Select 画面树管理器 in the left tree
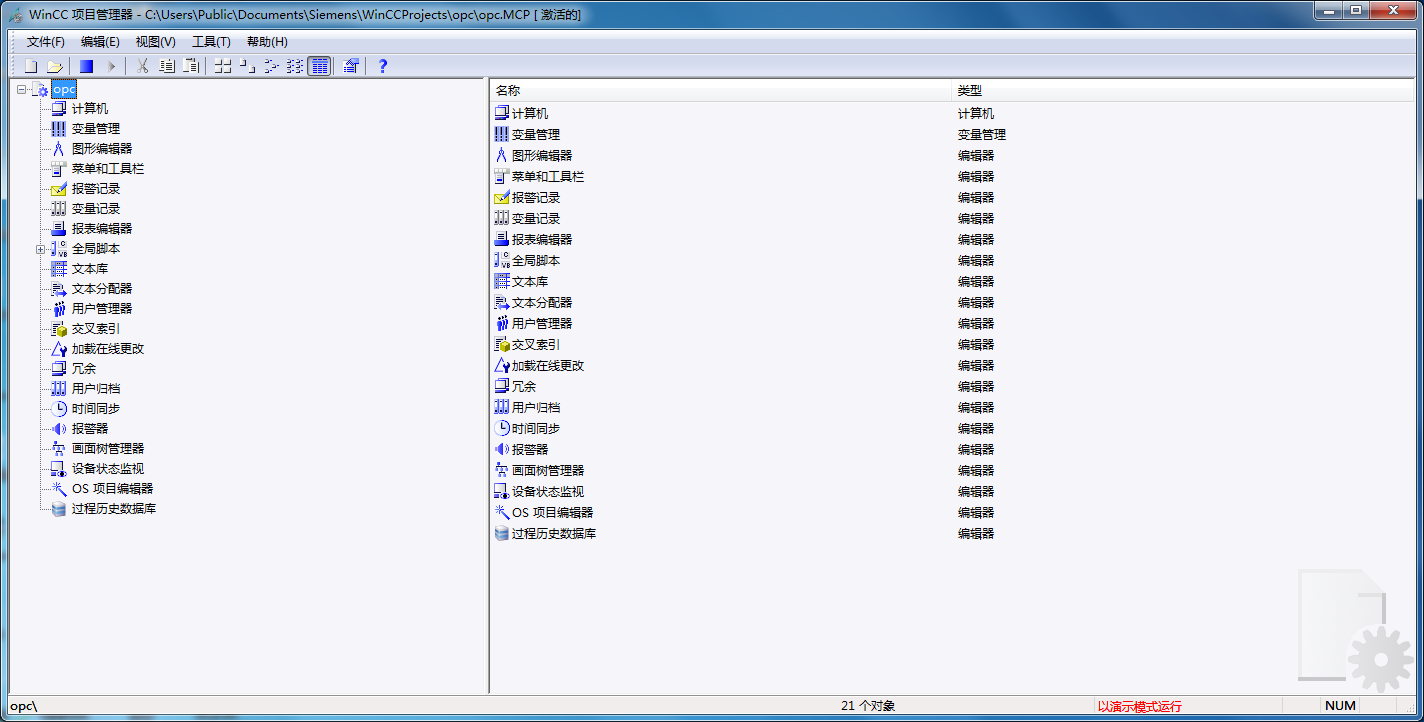Screen dimensions: 1424x722 pos(108,449)
